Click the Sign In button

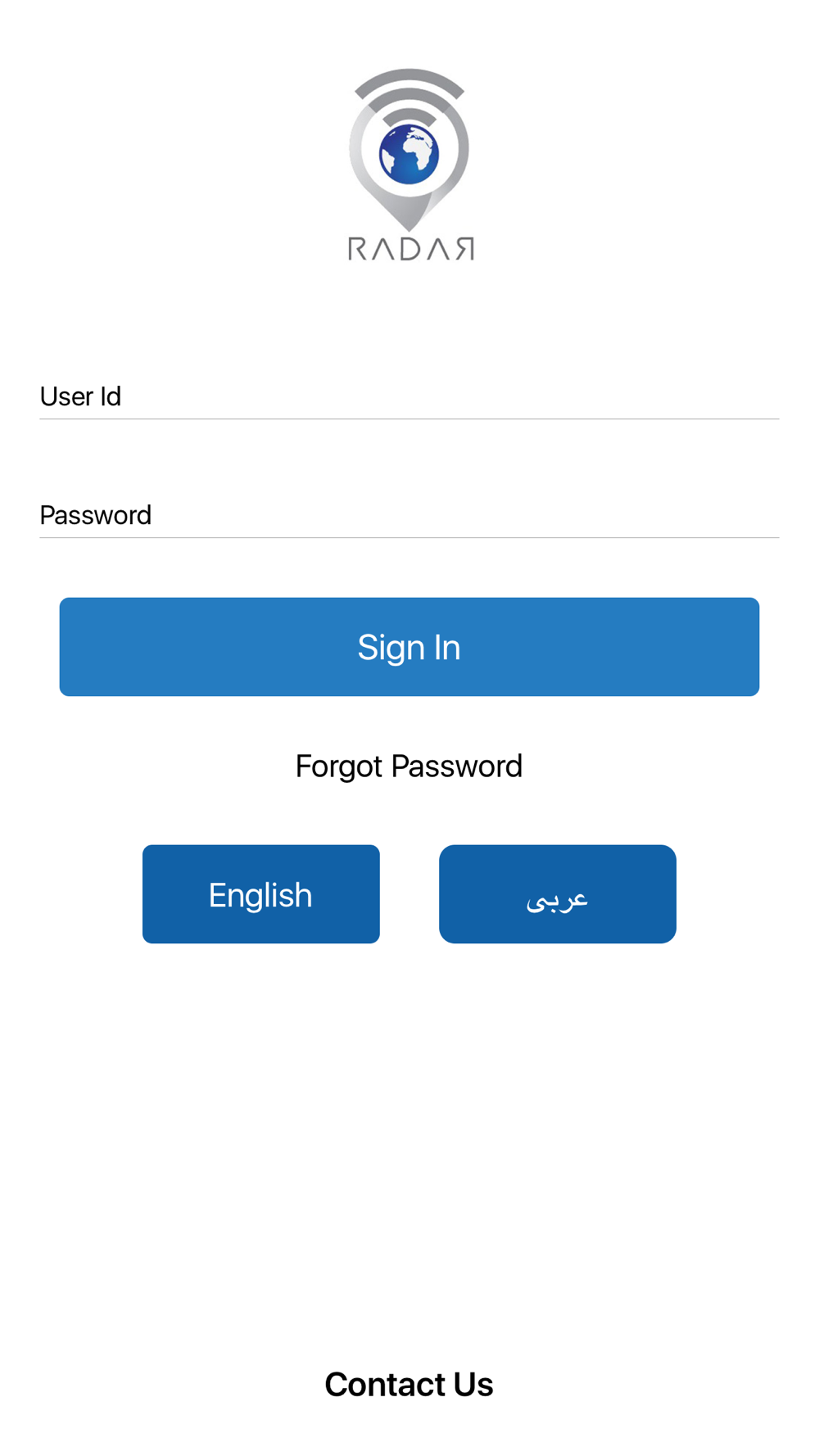pyautogui.click(x=409, y=647)
